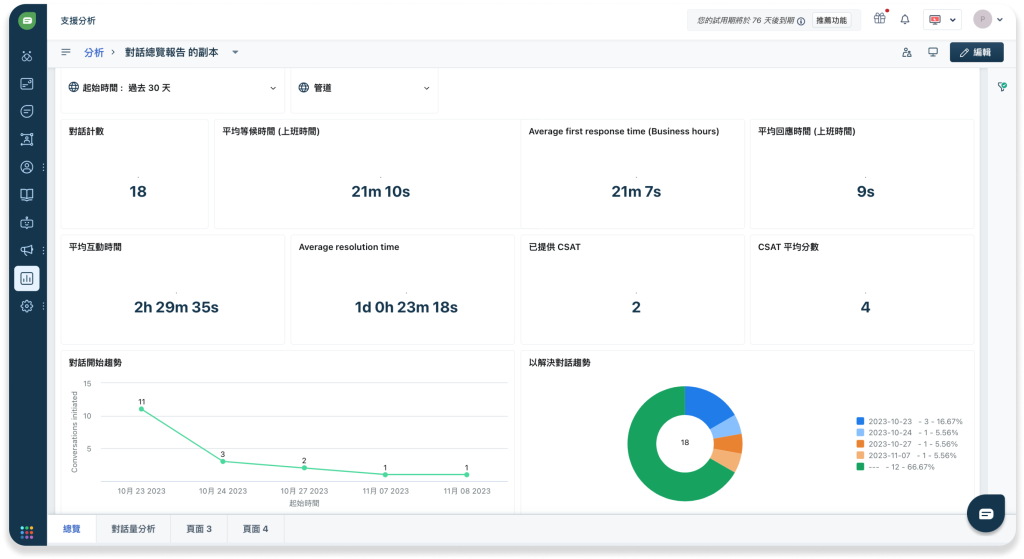Open the bot icon in sidebar
This screenshot has width=1024, height=559.
click(x=27, y=223)
